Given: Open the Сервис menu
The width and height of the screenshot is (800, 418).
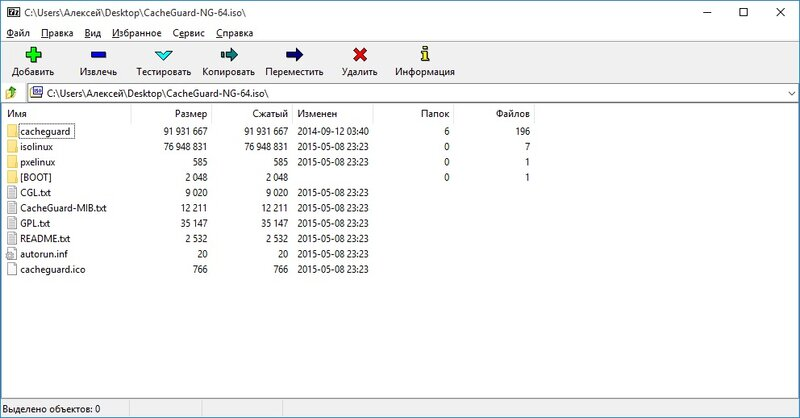Looking at the screenshot, I should click(x=189, y=33).
